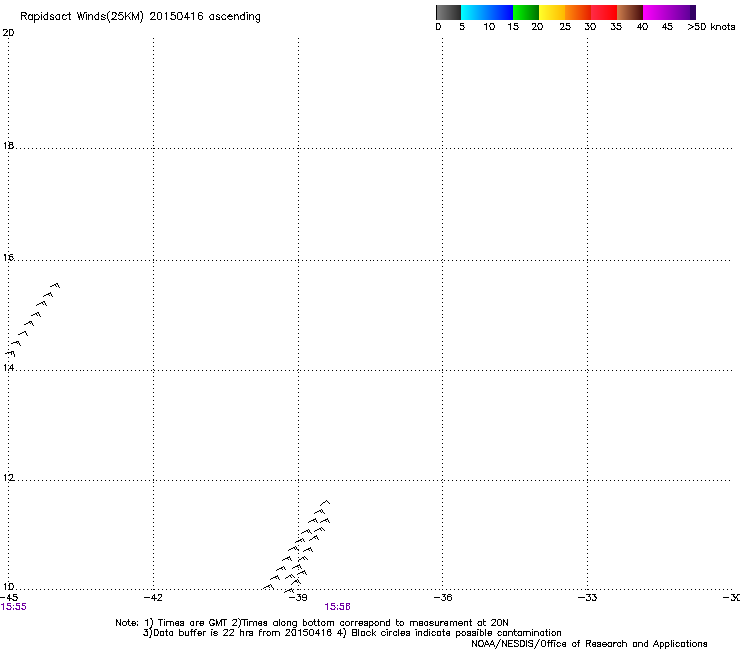Click the latitude label 16
The width and height of the screenshot is (740, 650).
8,257
